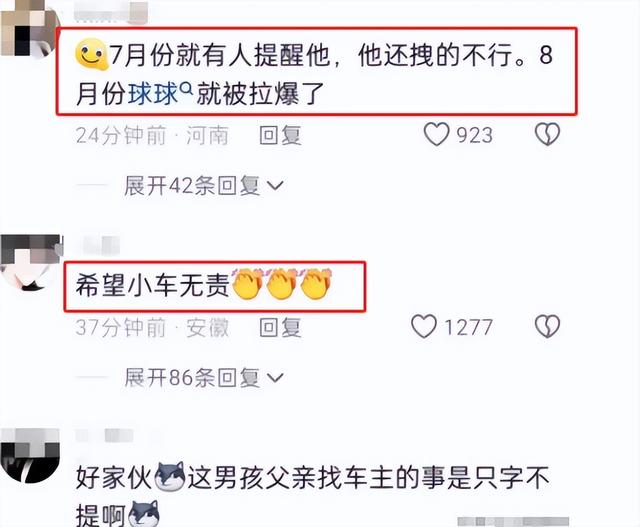Click the chevron next to 展开42条回复
The image size is (640, 527).
[x=275, y=186]
